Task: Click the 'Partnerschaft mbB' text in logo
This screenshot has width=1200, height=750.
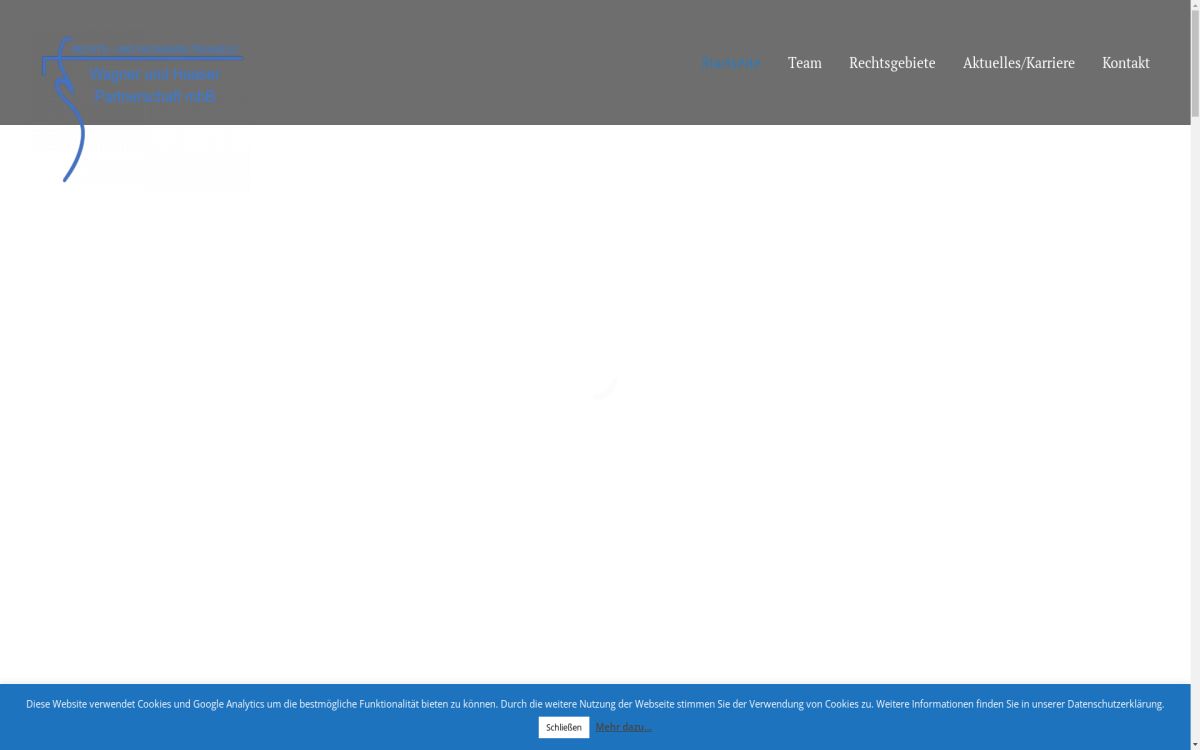Action: 155,97
